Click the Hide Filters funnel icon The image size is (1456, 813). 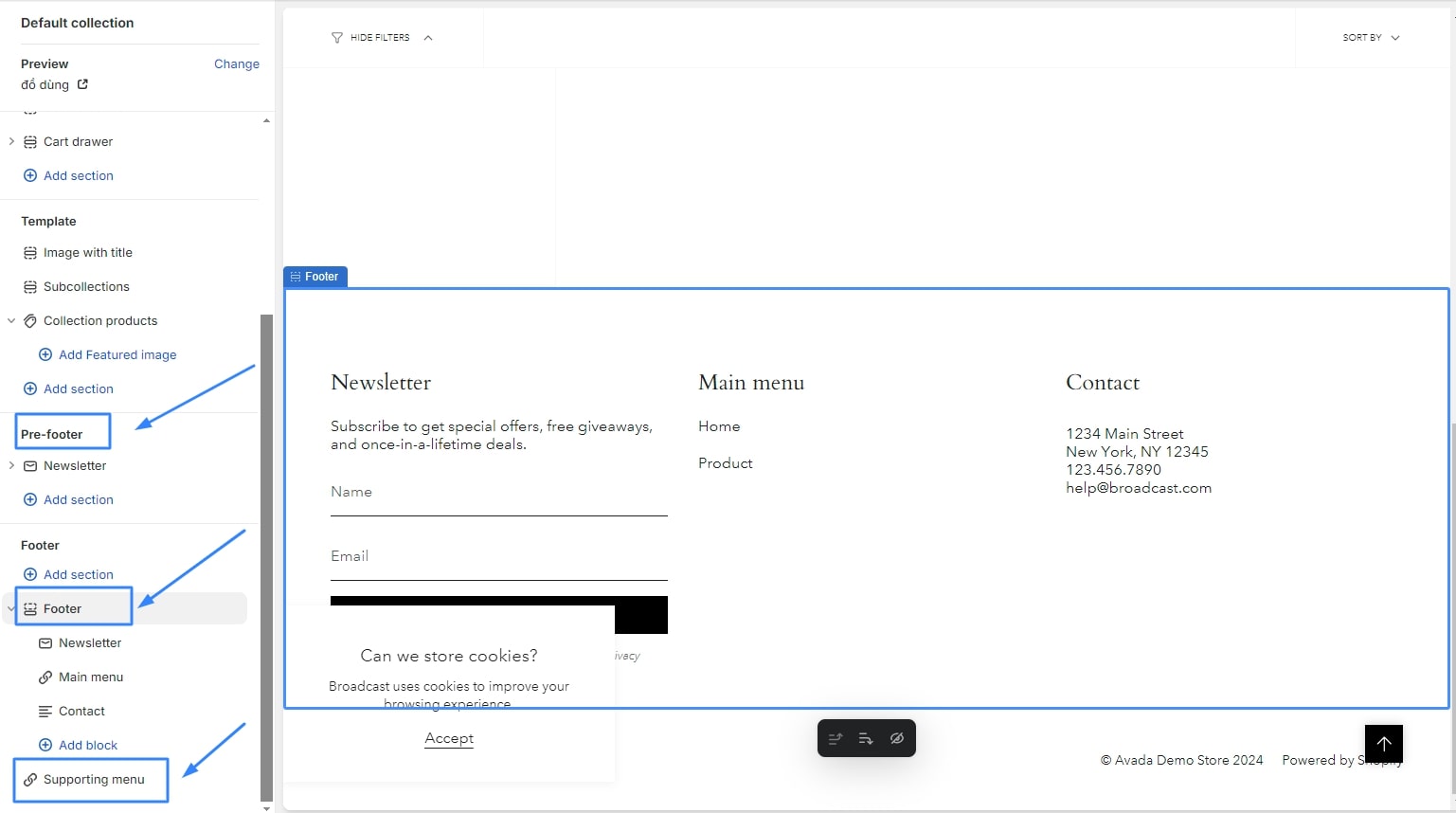pos(336,38)
